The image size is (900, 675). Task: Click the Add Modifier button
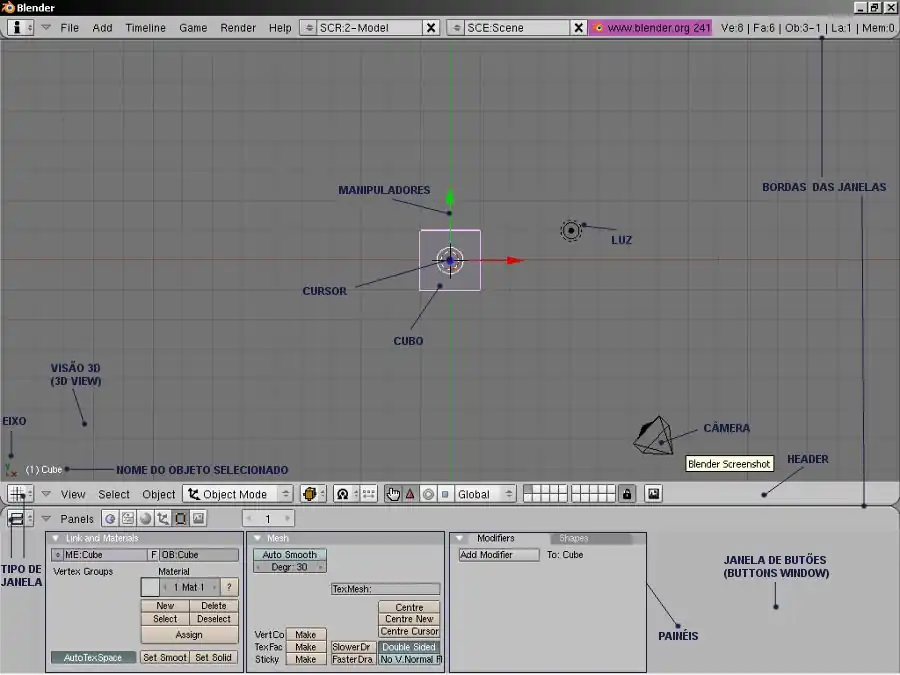498,555
